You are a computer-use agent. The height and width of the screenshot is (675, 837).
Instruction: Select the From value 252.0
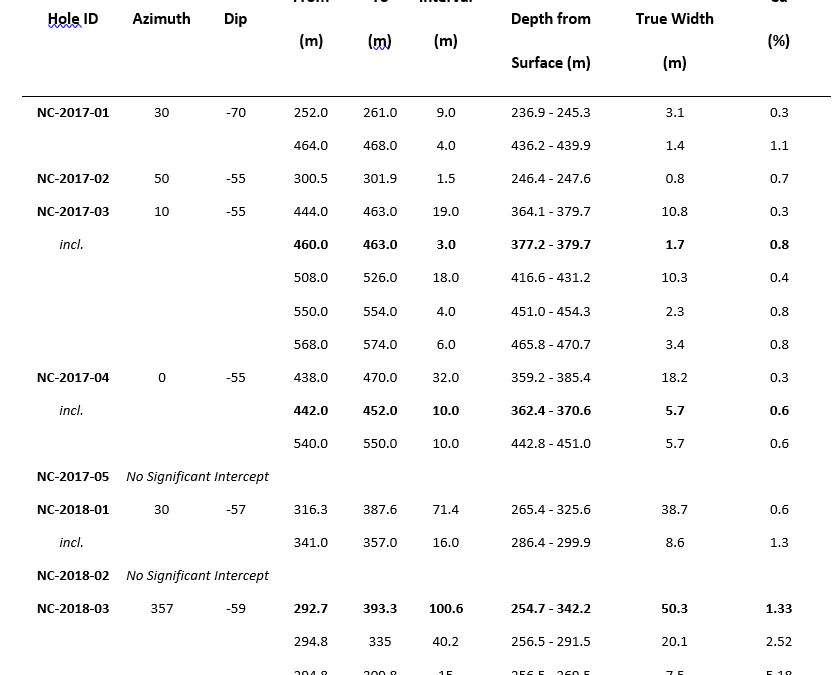pos(311,113)
